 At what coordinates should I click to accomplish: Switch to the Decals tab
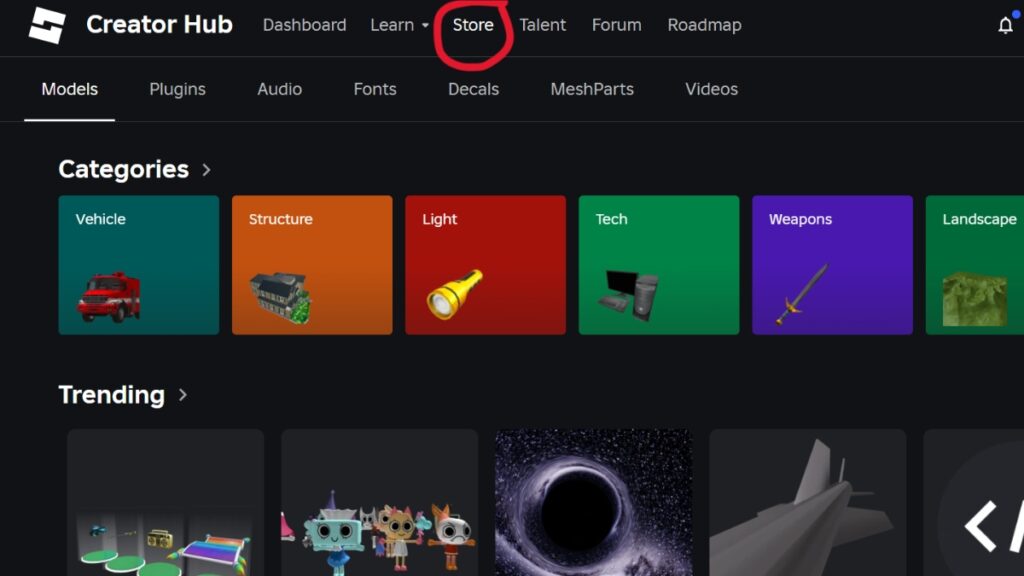click(473, 89)
